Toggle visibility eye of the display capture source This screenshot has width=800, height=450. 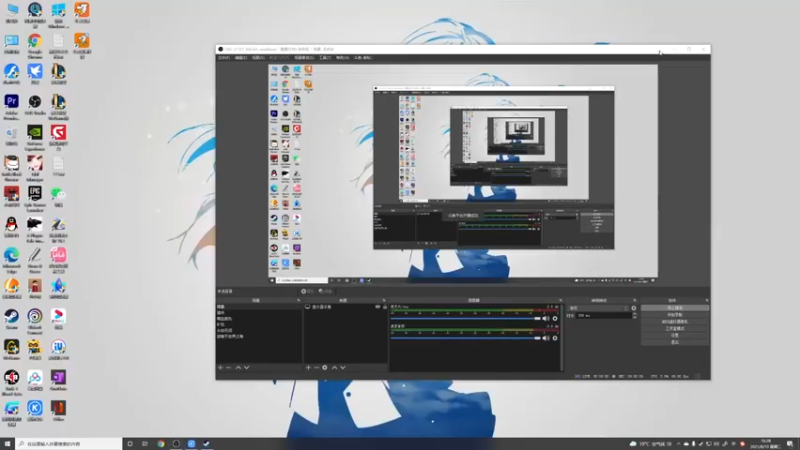coord(378,307)
